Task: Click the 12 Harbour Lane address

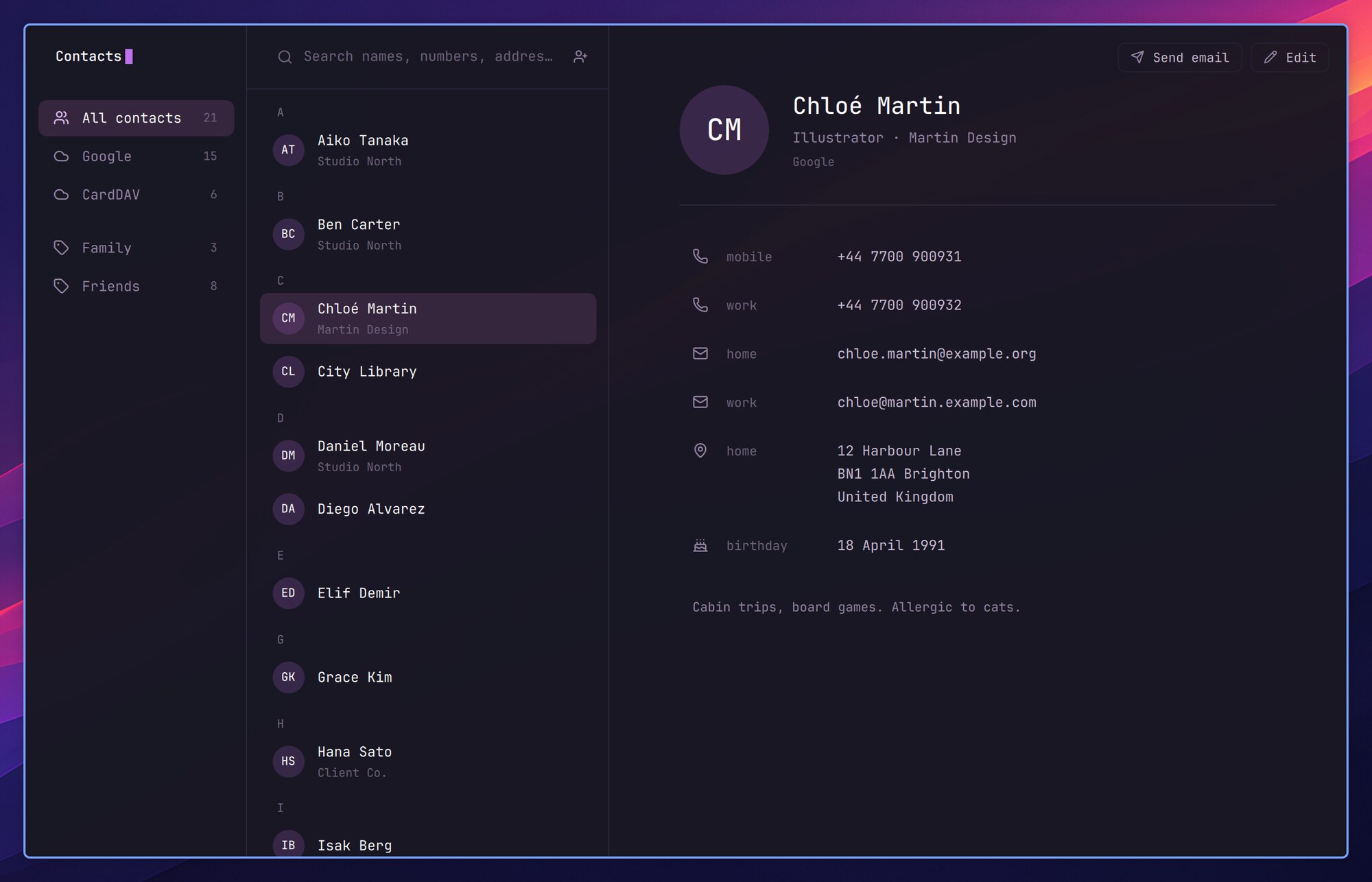Action: pos(903,474)
